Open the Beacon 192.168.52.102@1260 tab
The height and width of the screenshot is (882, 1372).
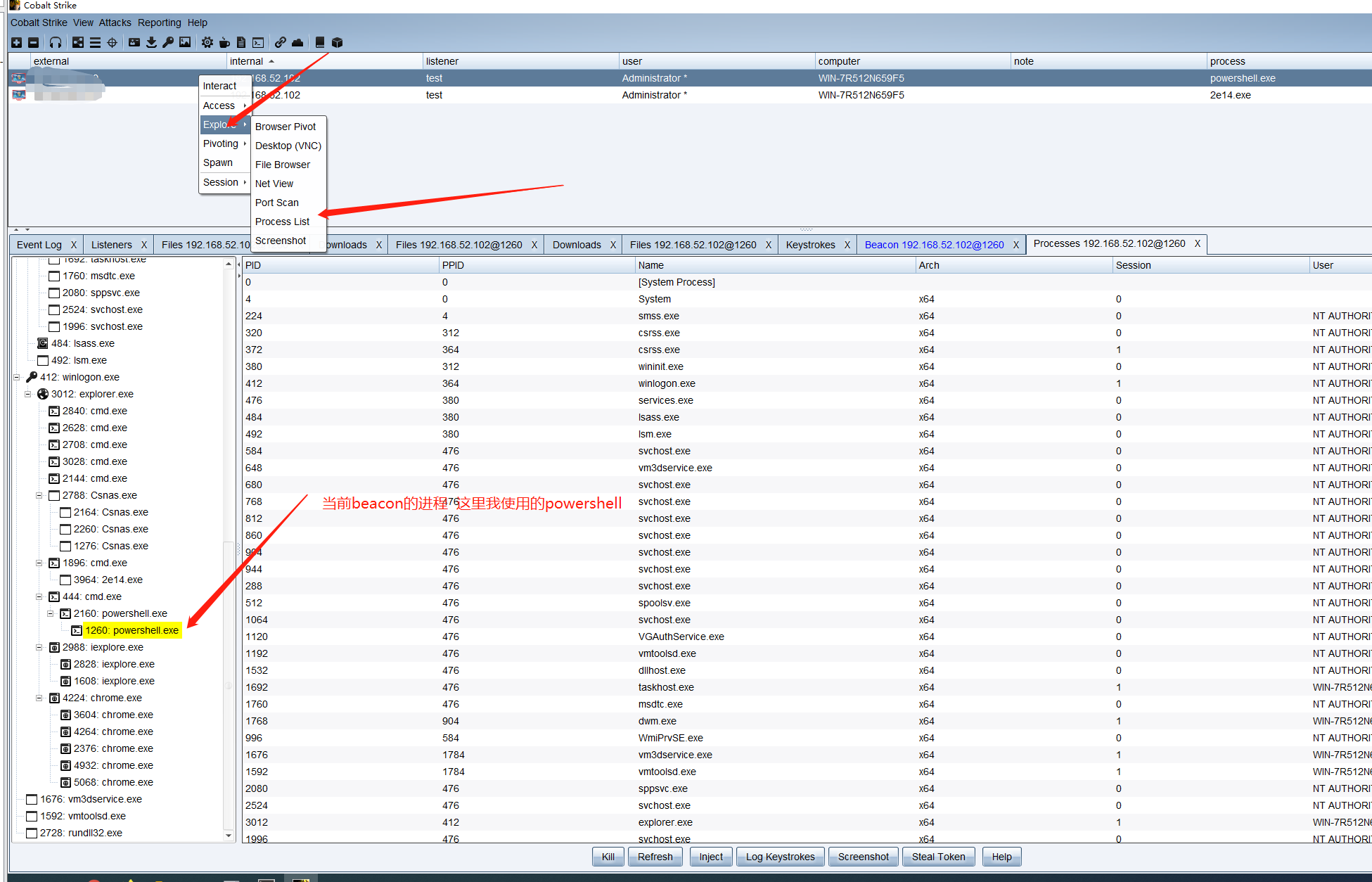[934, 245]
